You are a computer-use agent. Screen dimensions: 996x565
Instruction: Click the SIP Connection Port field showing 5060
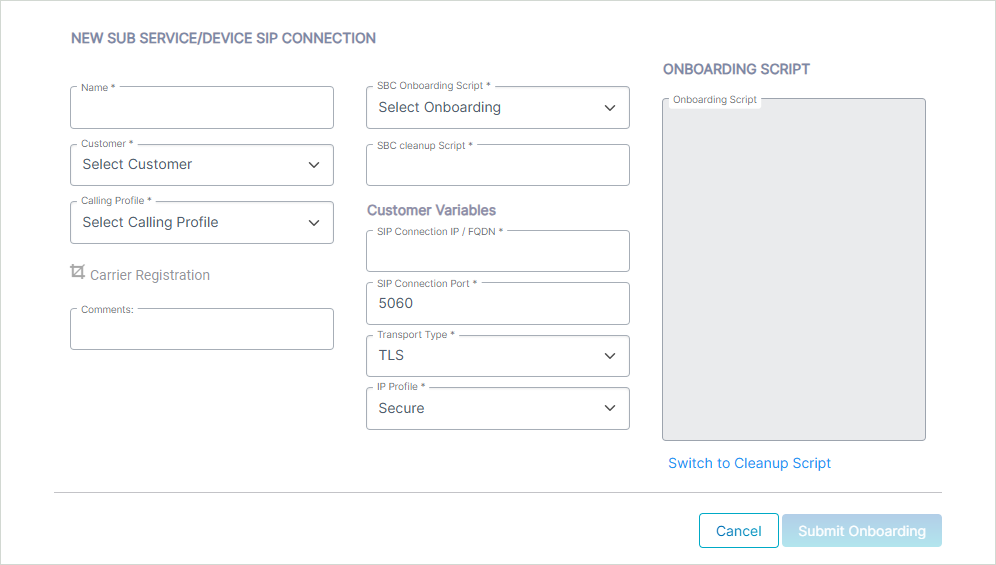click(x=498, y=304)
